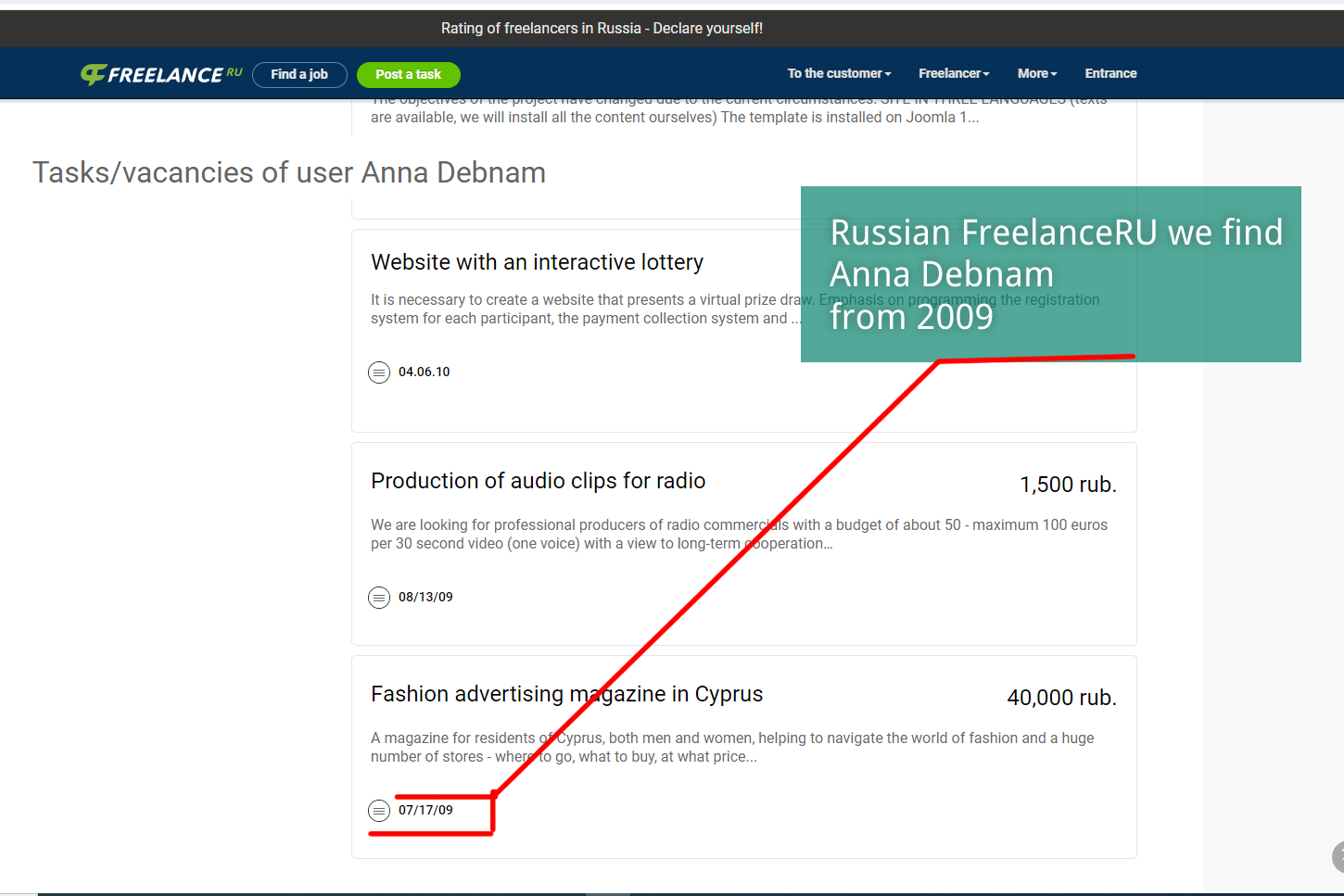Expand the To the customer dropdown
The image size is (1344, 896).
839,73
